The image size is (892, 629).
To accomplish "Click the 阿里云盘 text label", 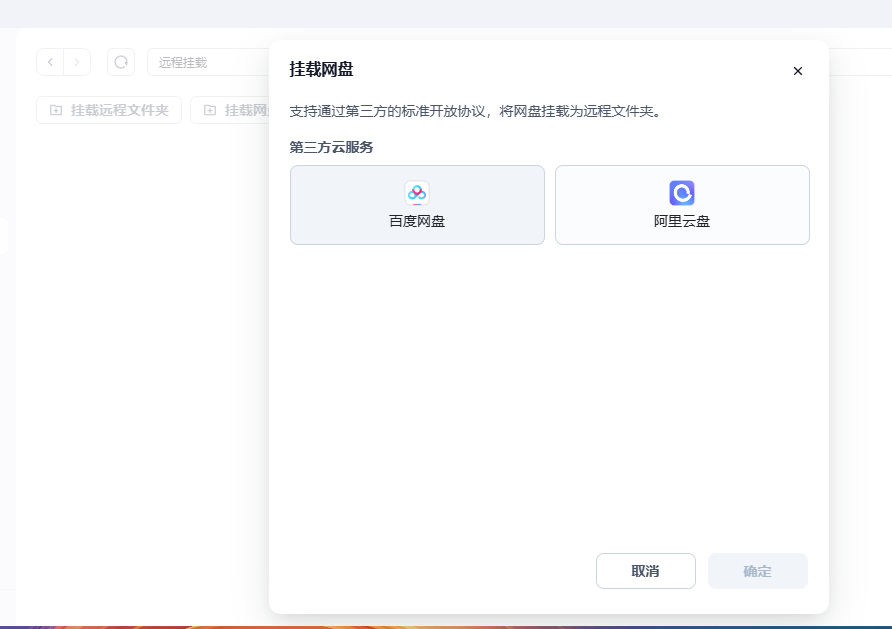I will (x=682, y=221).
